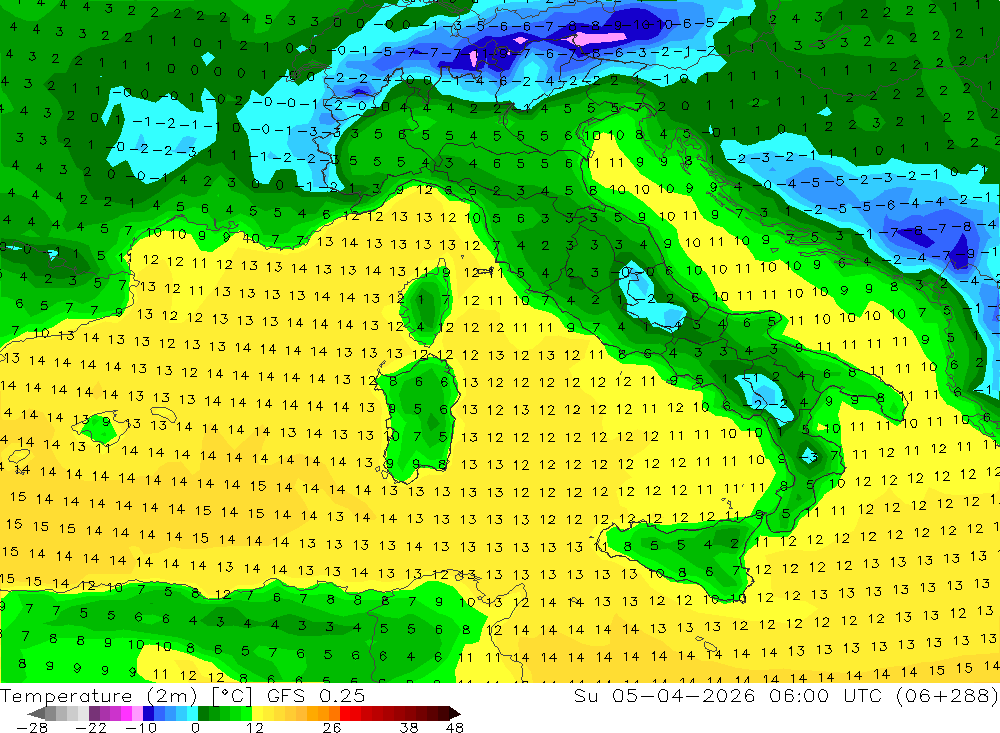This screenshot has width=1000, height=733.
Task: Click the "-10" legend label
Action: 141,728
